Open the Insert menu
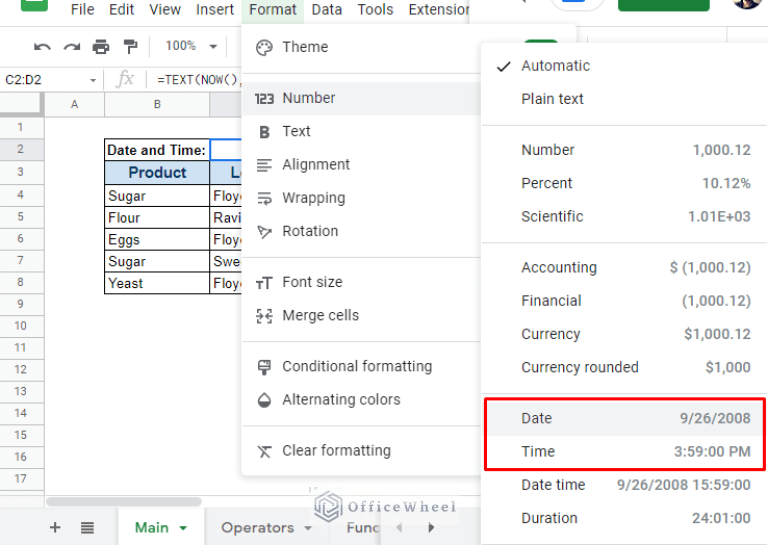768x545 pixels. (215, 9)
